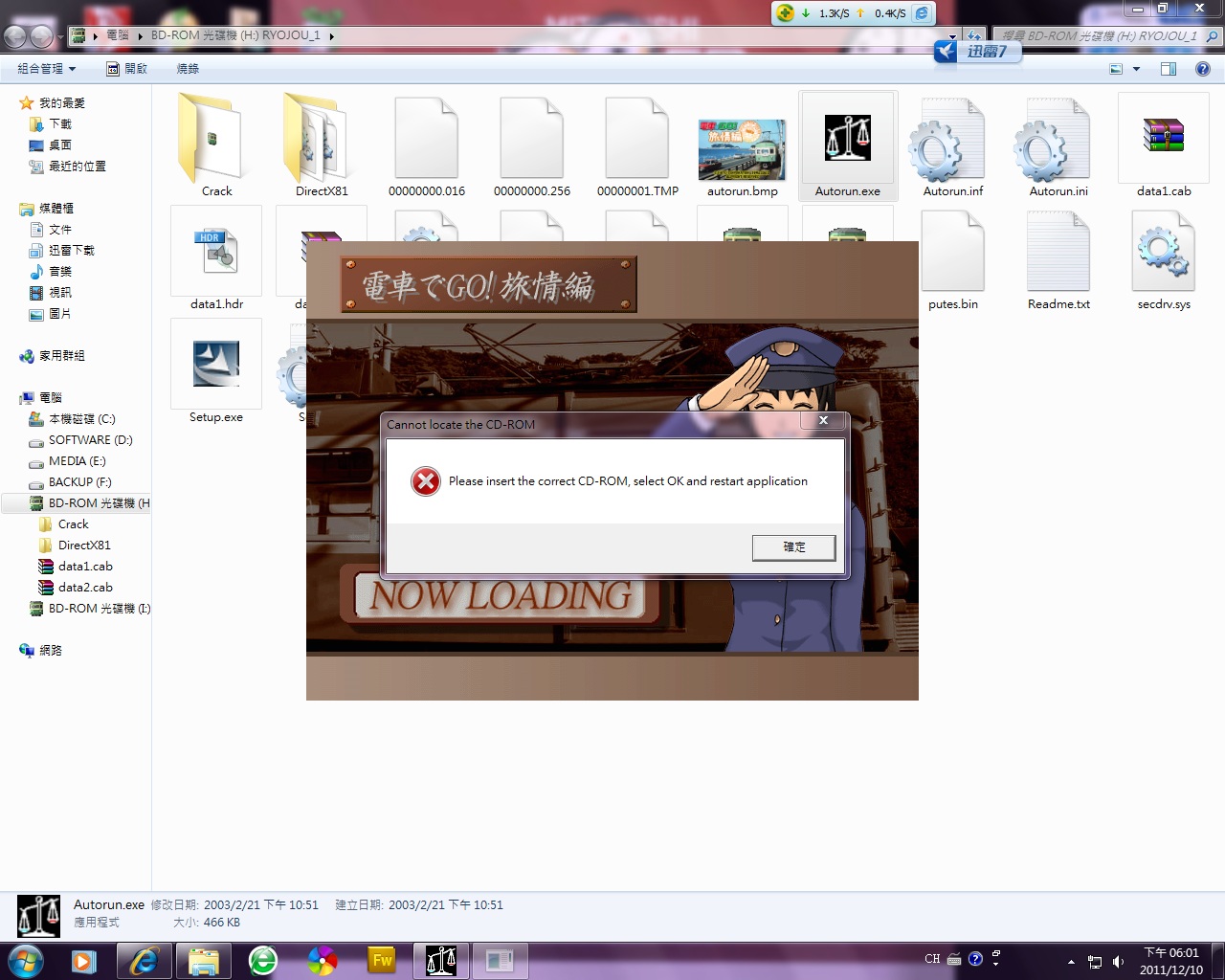Go forward with the Explorer forward arrow

pos(41,36)
